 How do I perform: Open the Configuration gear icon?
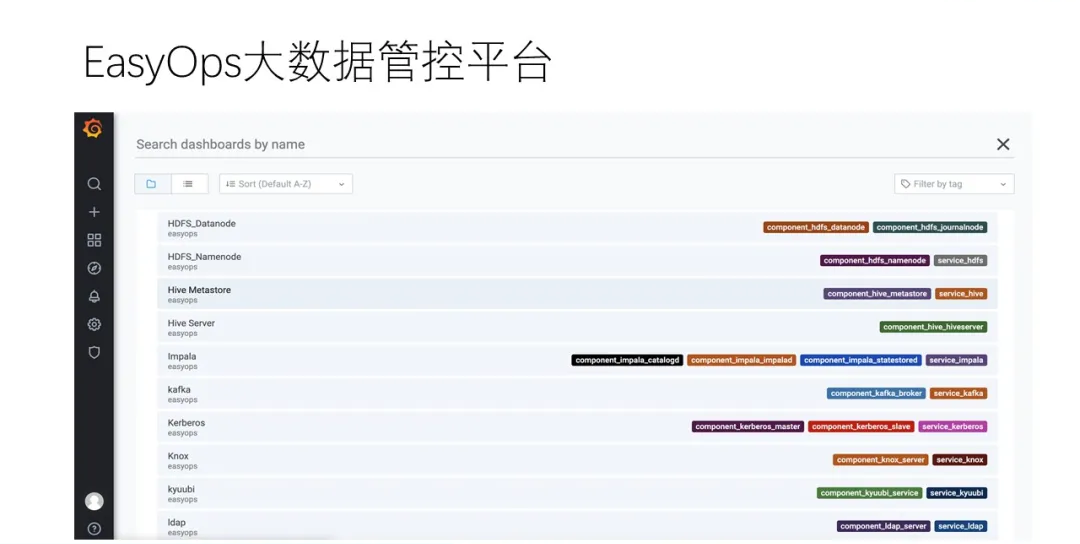point(94,324)
